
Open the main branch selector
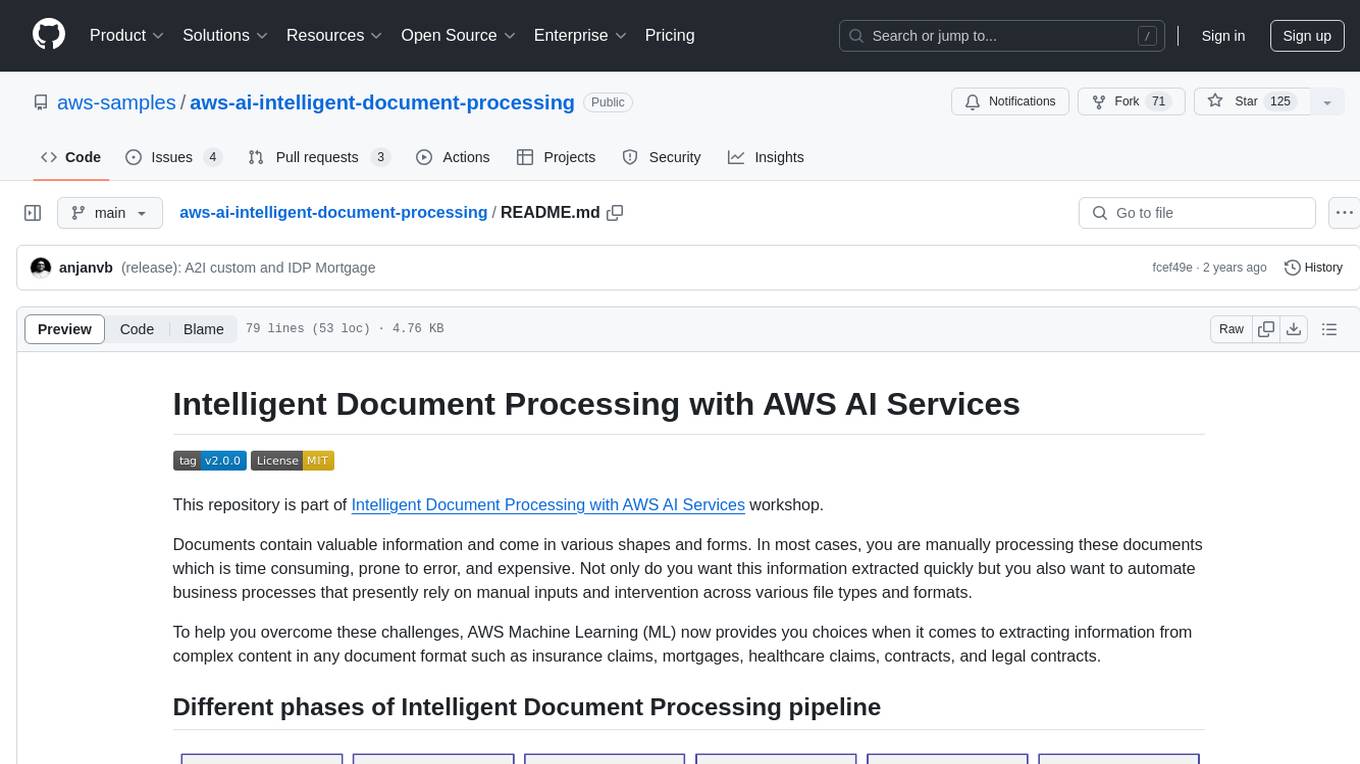(110, 213)
